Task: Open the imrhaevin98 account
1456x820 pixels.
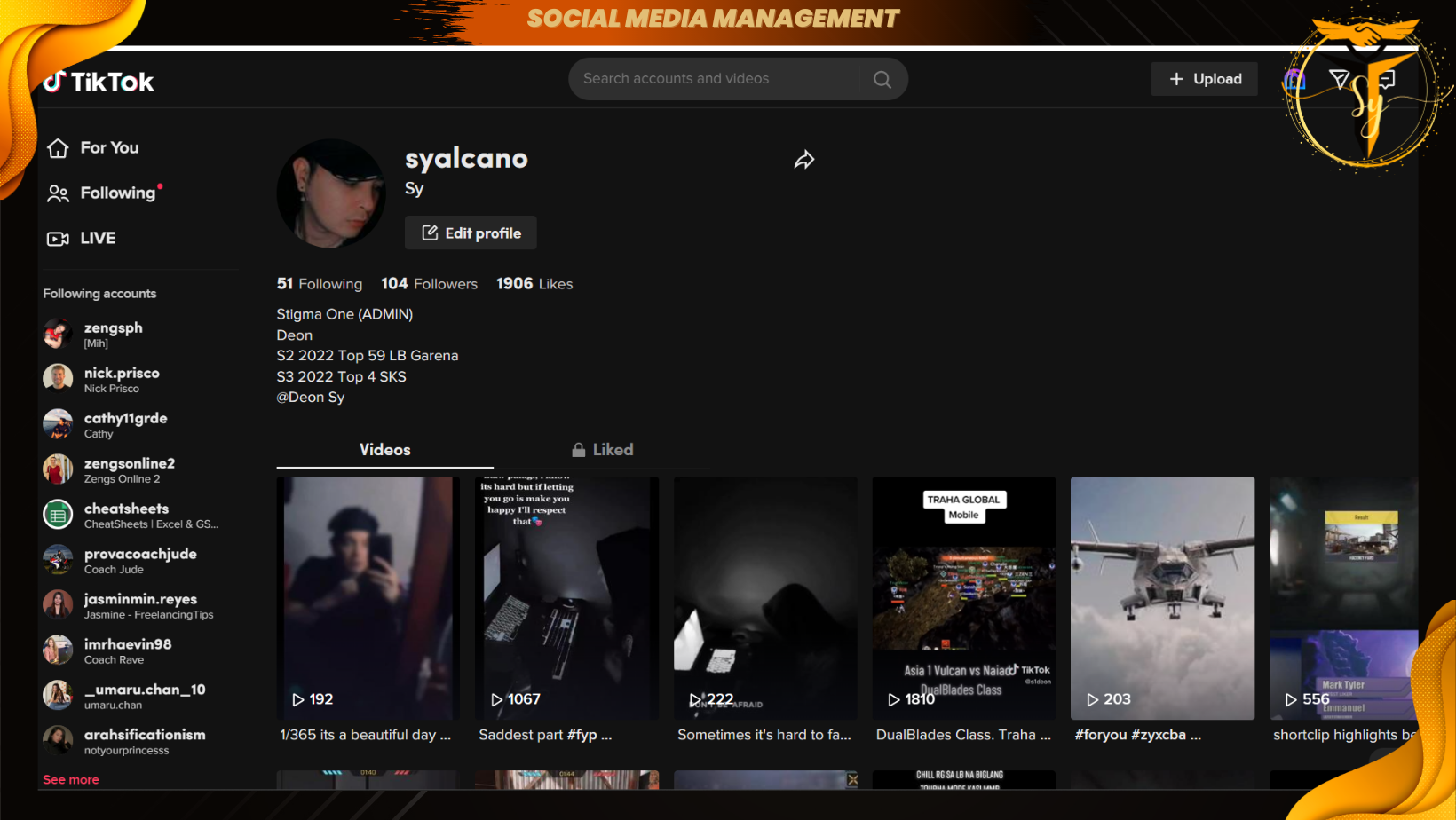Action: coord(107,650)
